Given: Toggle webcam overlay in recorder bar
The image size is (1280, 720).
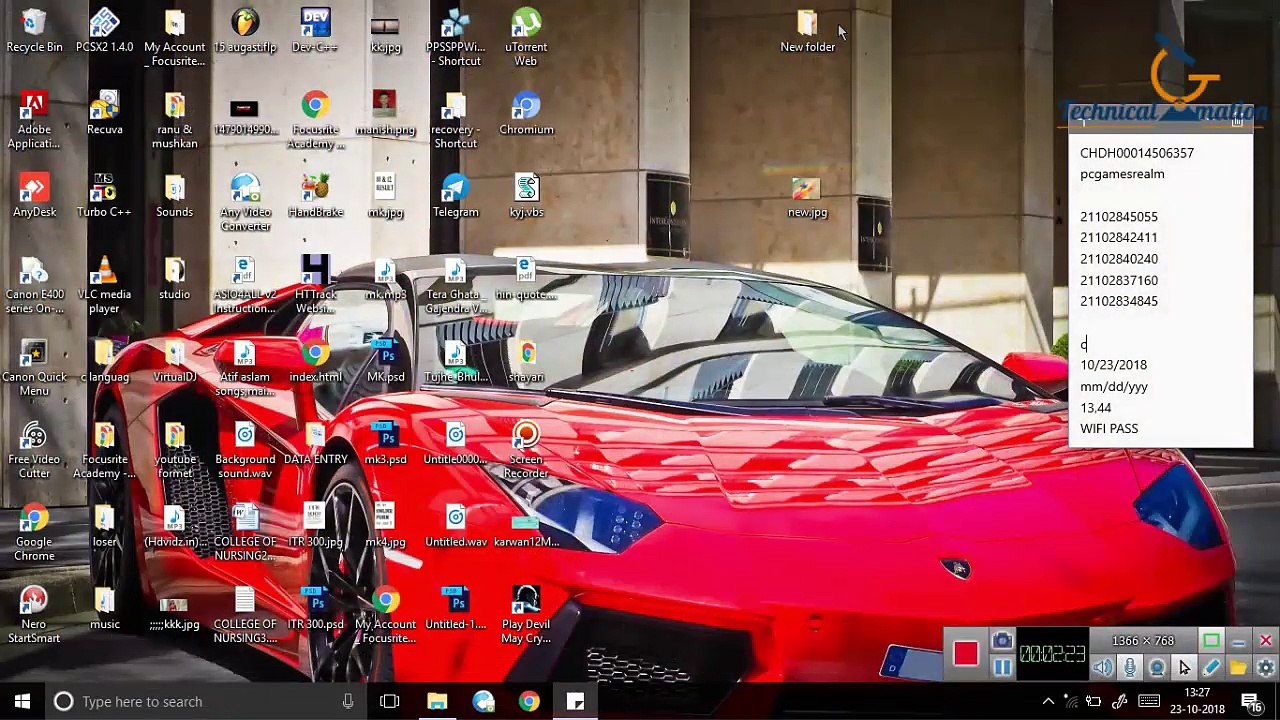Looking at the screenshot, I should coord(1157,667).
